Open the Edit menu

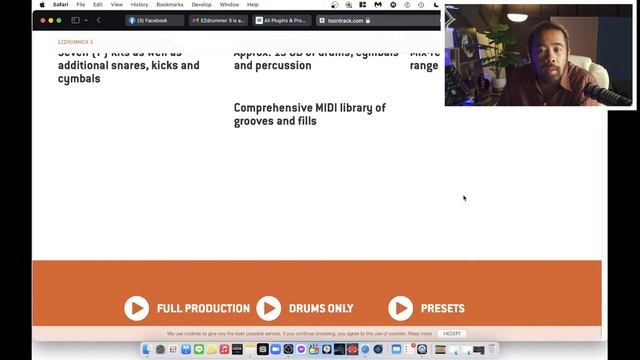pos(98,4)
